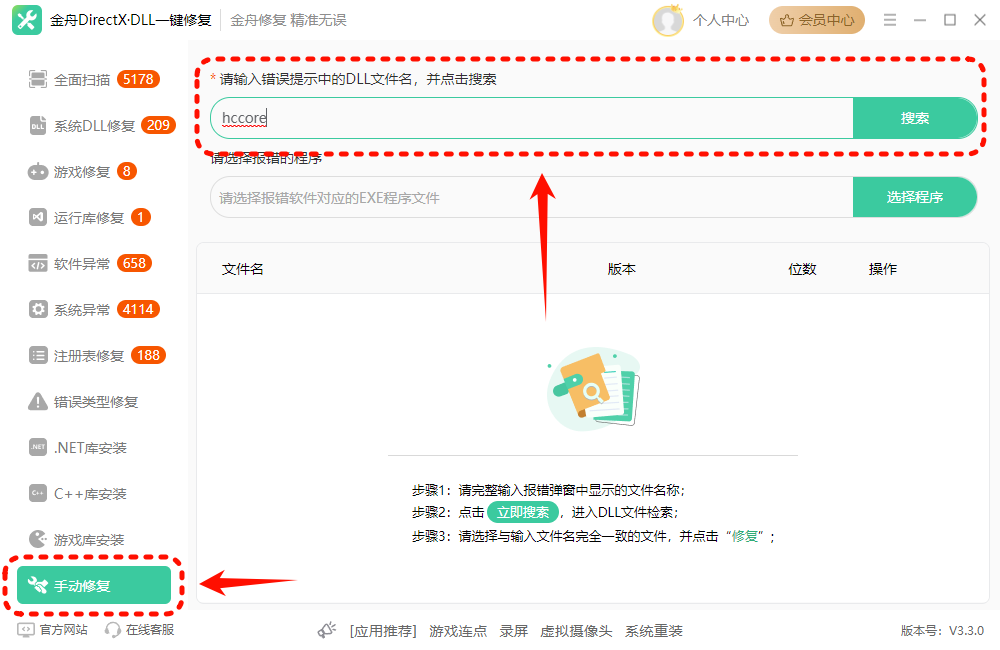The height and width of the screenshot is (650, 1000).
Task: Click the 运行库修复 icon
Action: pyautogui.click(x=38, y=218)
